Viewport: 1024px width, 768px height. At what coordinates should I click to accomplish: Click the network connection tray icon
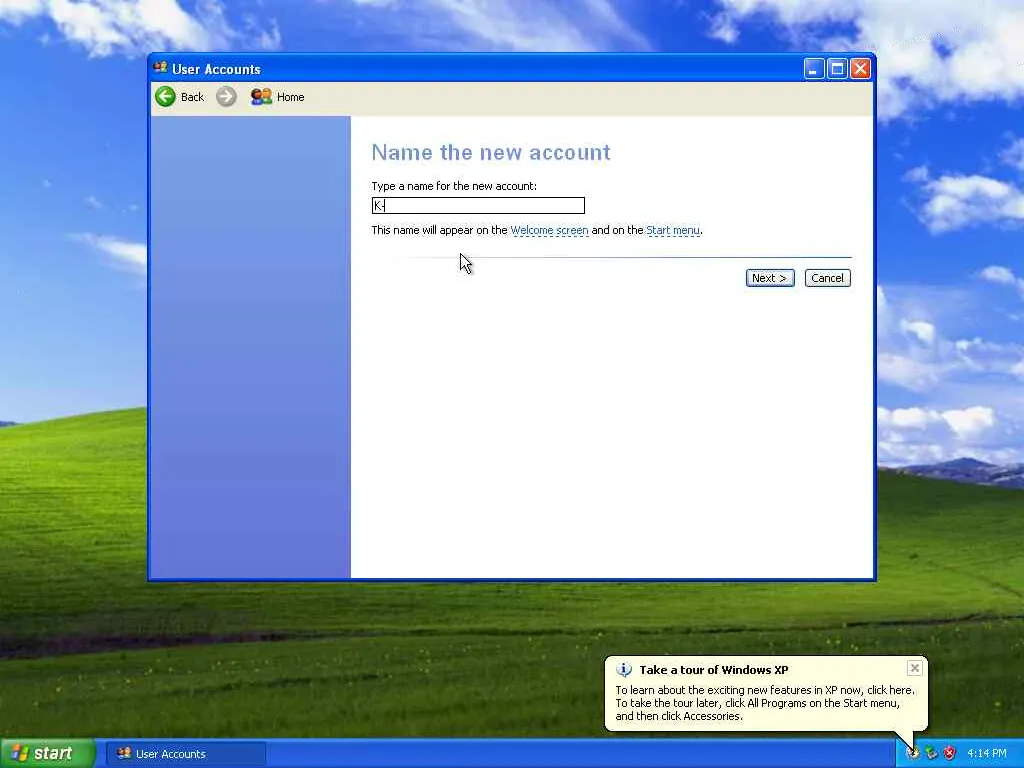[931, 753]
